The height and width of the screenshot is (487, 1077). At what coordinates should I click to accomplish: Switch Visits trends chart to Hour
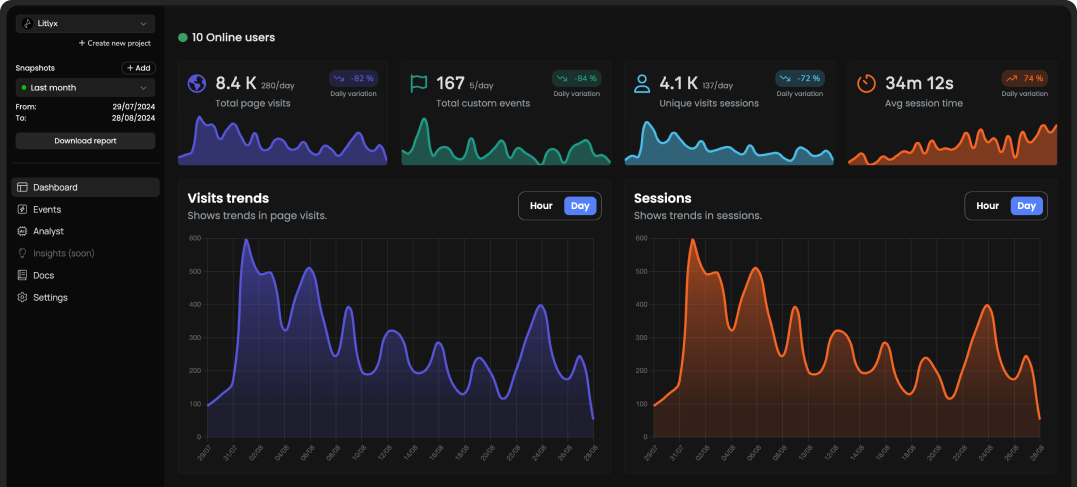point(541,206)
